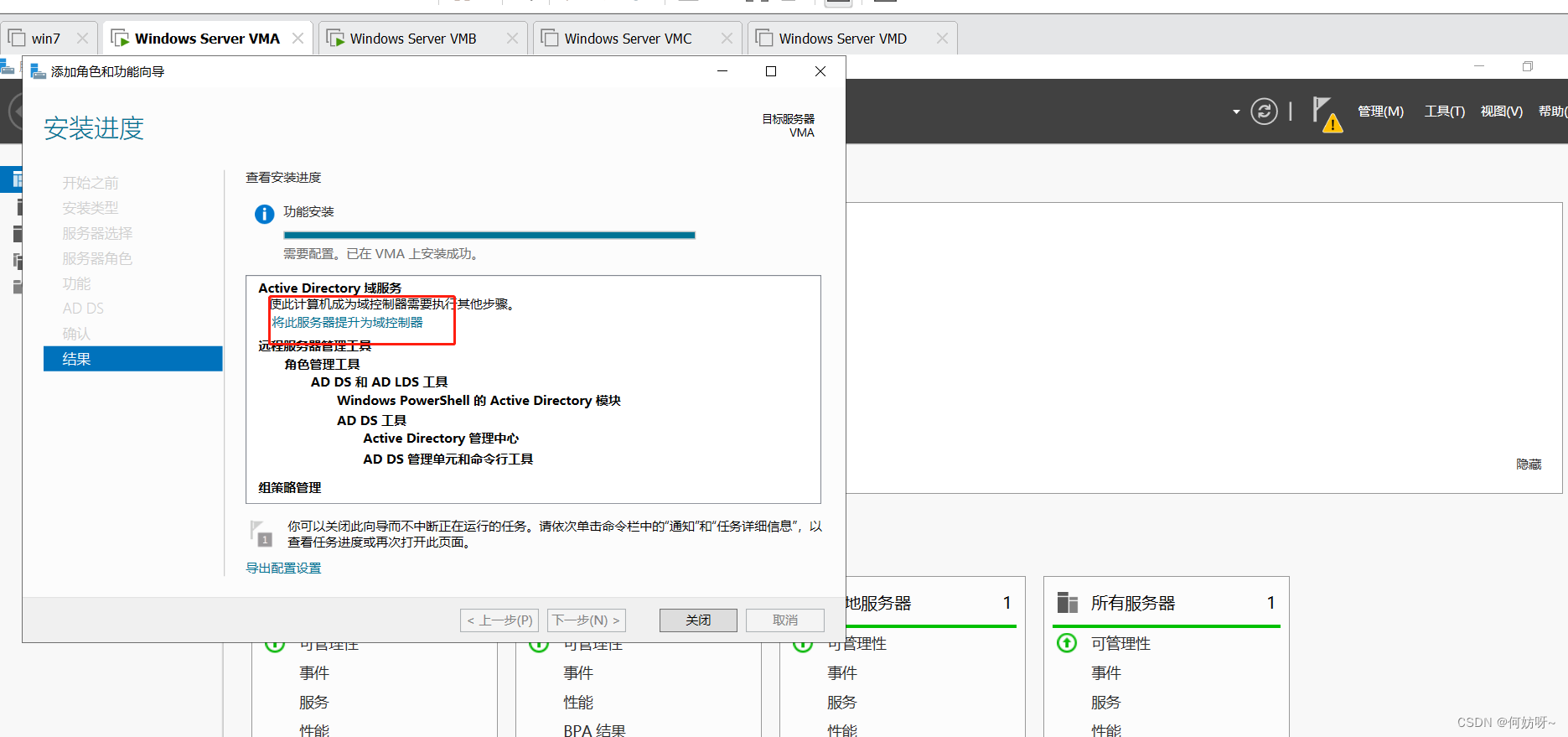Click the 角色管理工具 entry
This screenshot has width=1568, height=737.
322,365
